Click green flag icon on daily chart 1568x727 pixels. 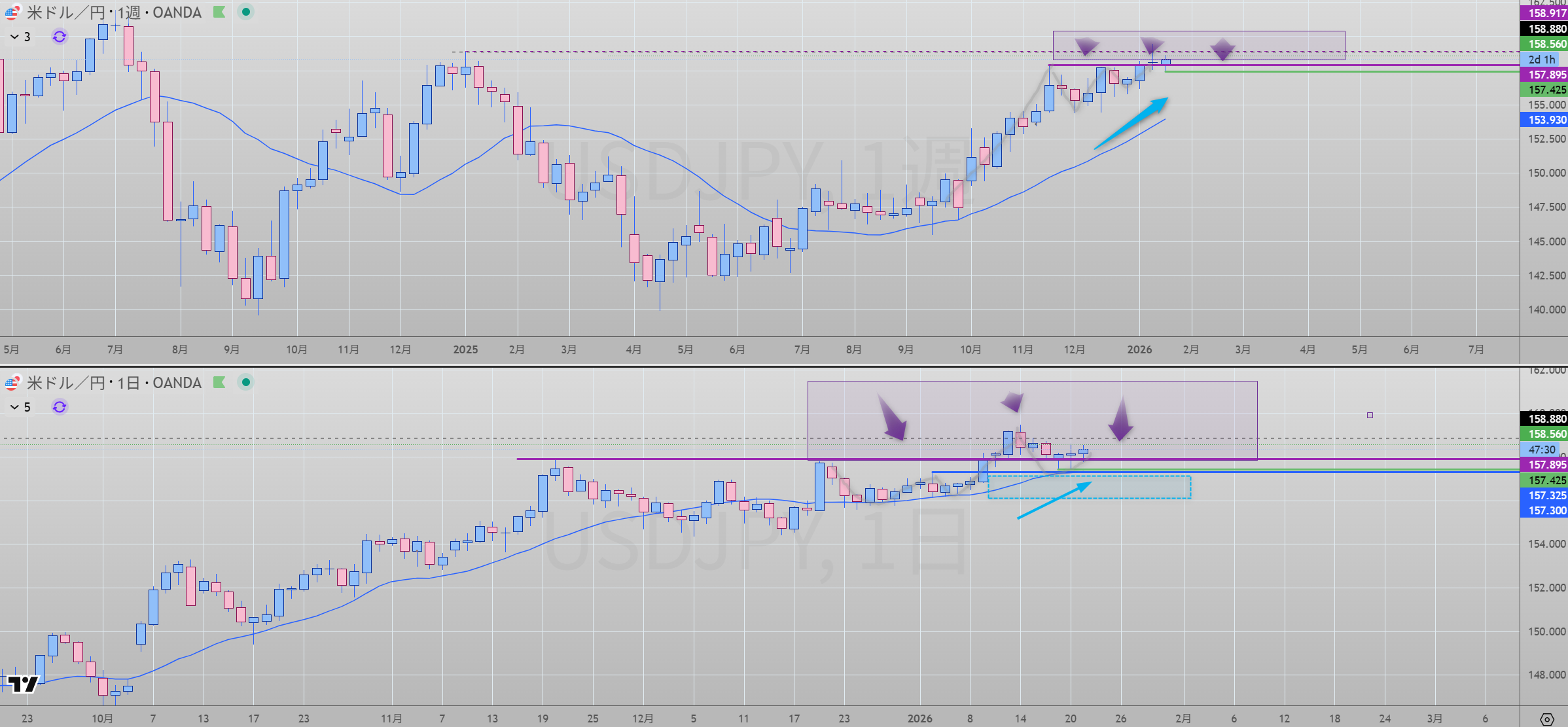pos(219,382)
